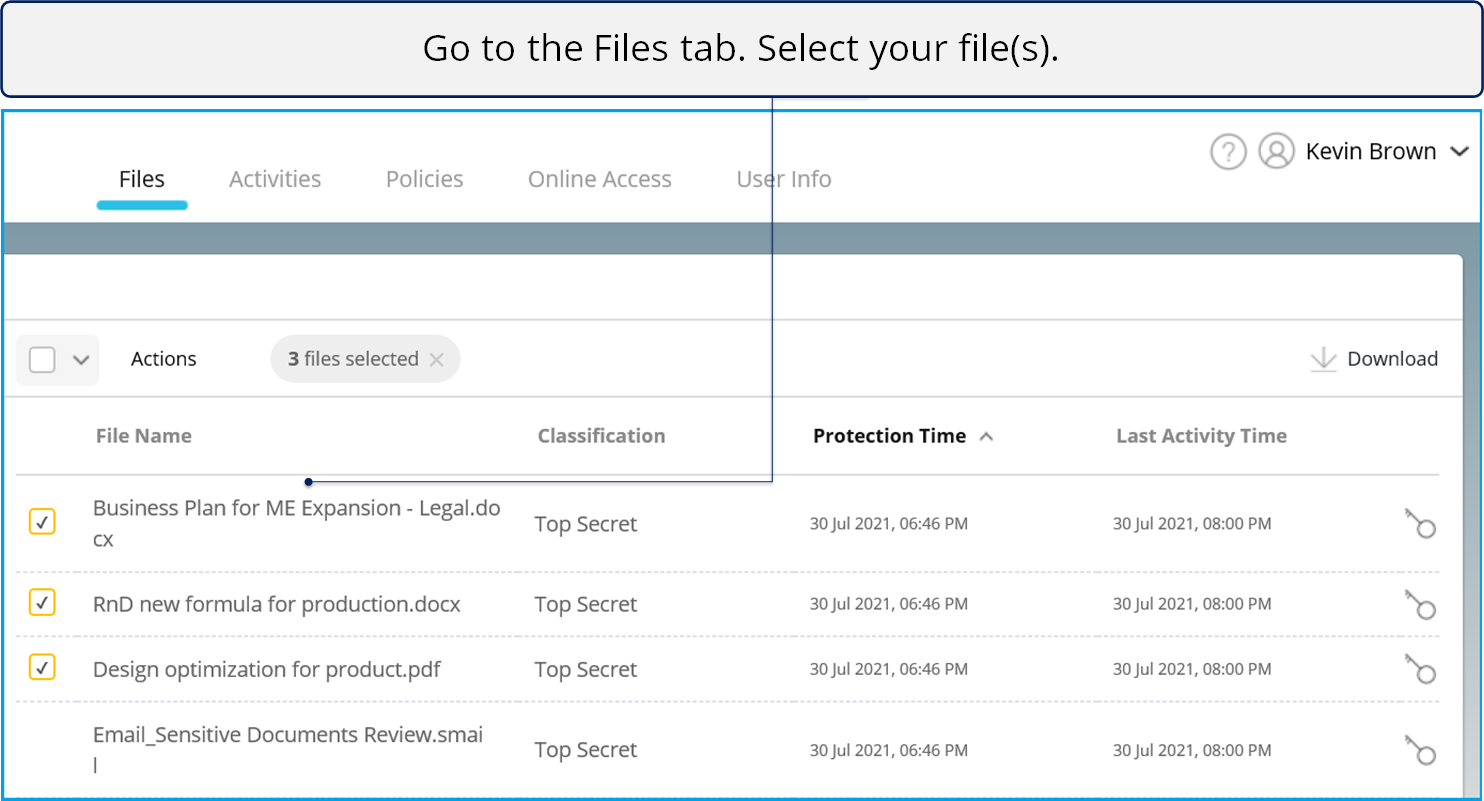
Task: Expand the Kevin Brown account menu chevron
Action: pyautogui.click(x=1459, y=152)
